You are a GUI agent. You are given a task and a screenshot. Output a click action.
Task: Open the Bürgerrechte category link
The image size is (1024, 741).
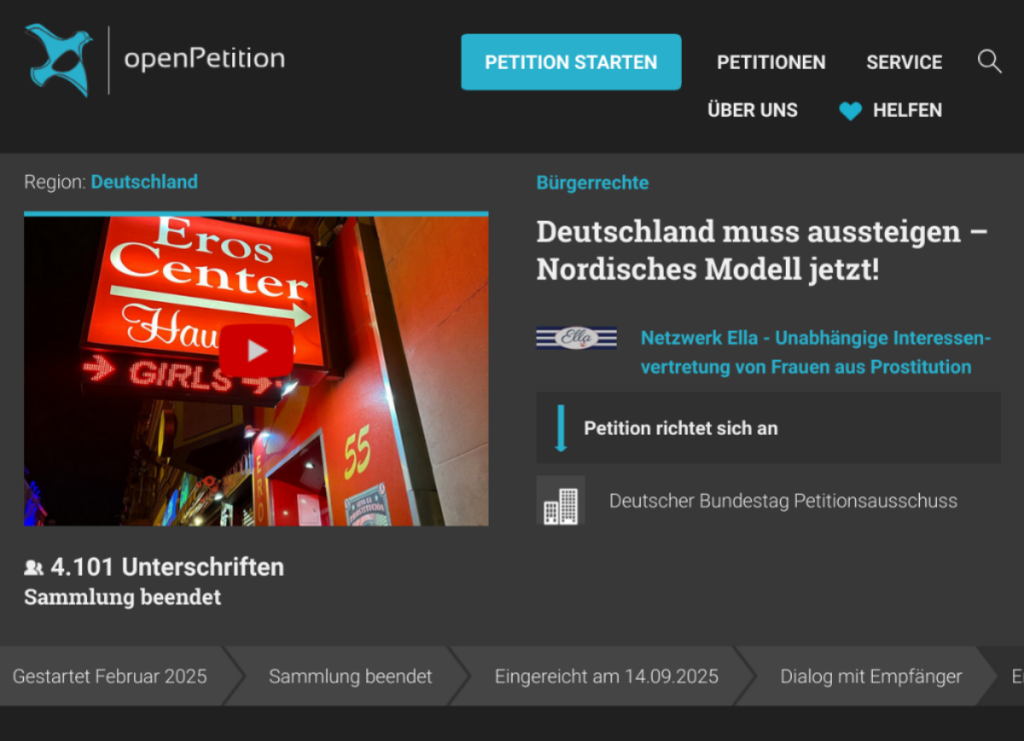tap(592, 183)
